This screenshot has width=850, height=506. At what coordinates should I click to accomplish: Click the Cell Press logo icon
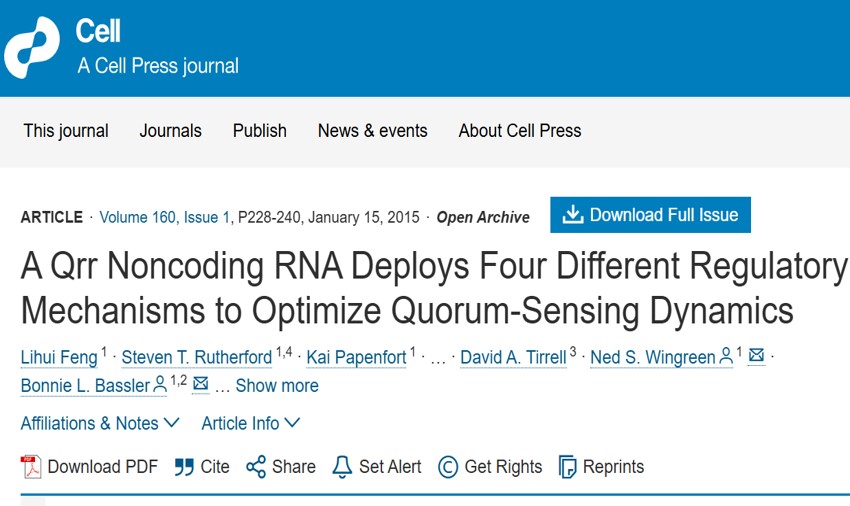32,47
